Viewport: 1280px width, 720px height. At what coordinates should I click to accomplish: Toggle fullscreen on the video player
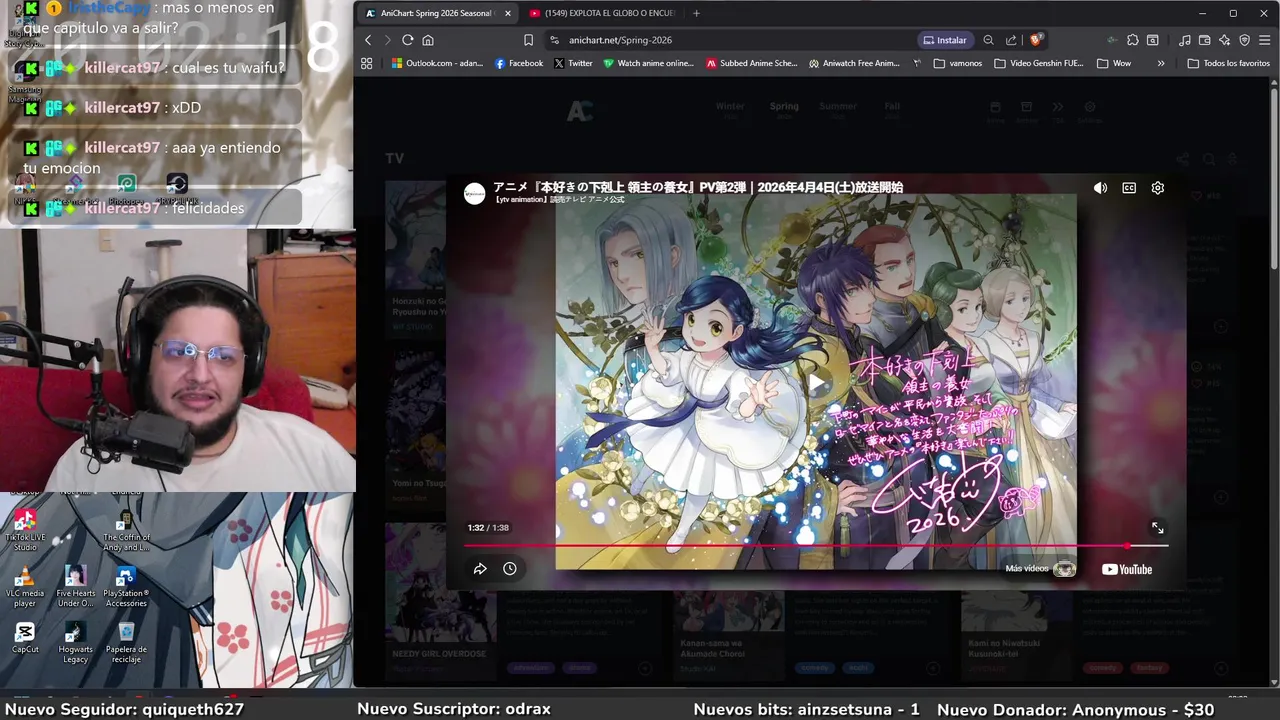point(1157,528)
